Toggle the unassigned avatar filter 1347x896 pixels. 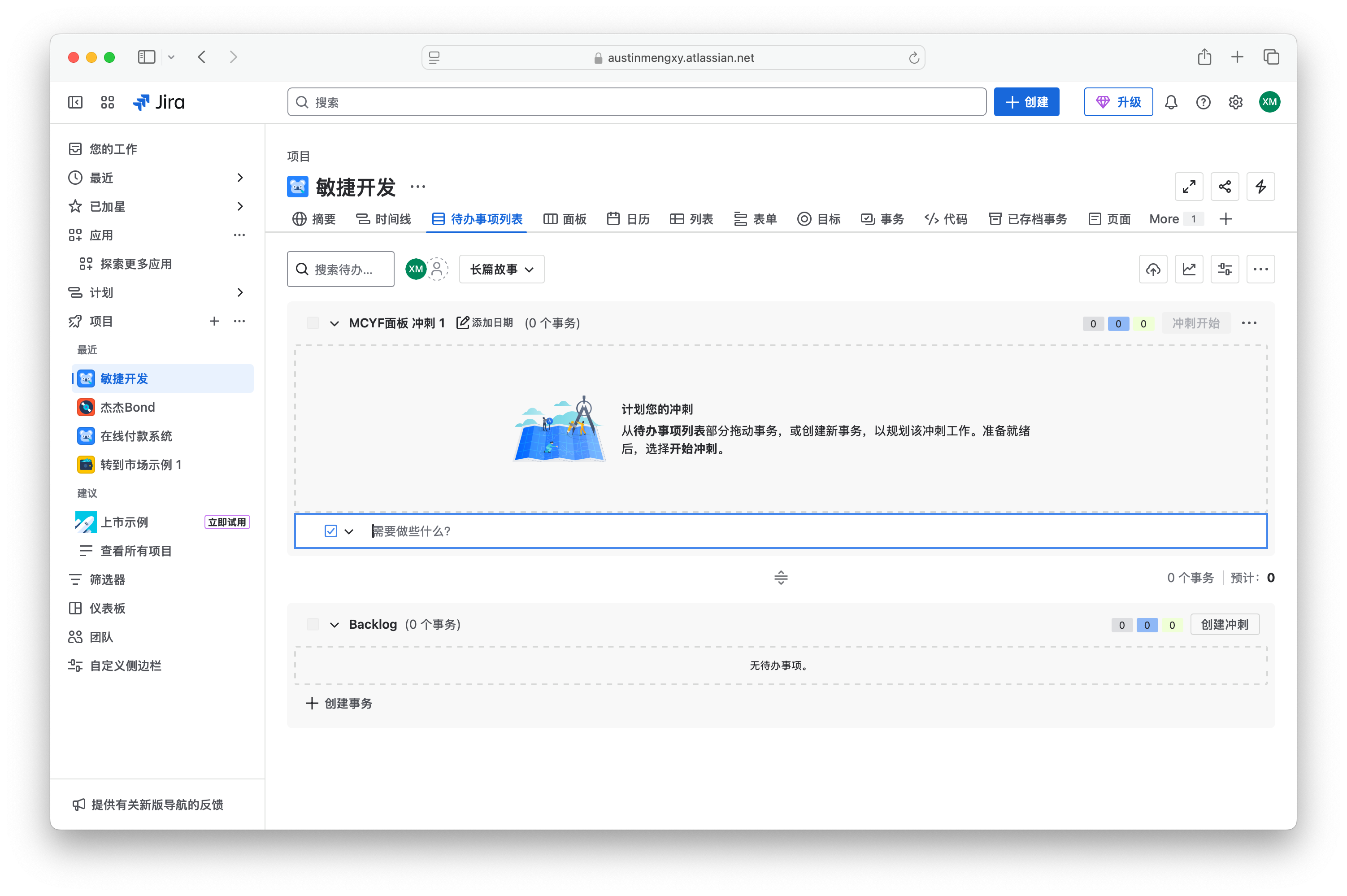pos(438,269)
